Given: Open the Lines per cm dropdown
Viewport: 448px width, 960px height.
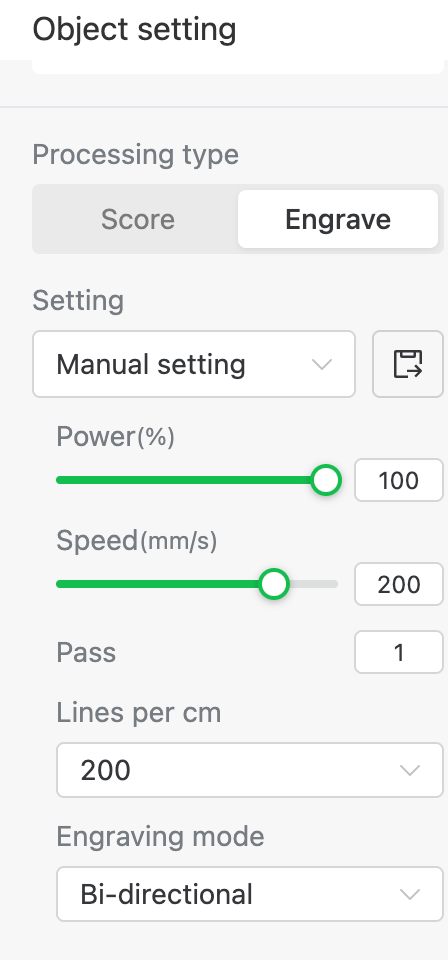Looking at the screenshot, I should coord(250,770).
